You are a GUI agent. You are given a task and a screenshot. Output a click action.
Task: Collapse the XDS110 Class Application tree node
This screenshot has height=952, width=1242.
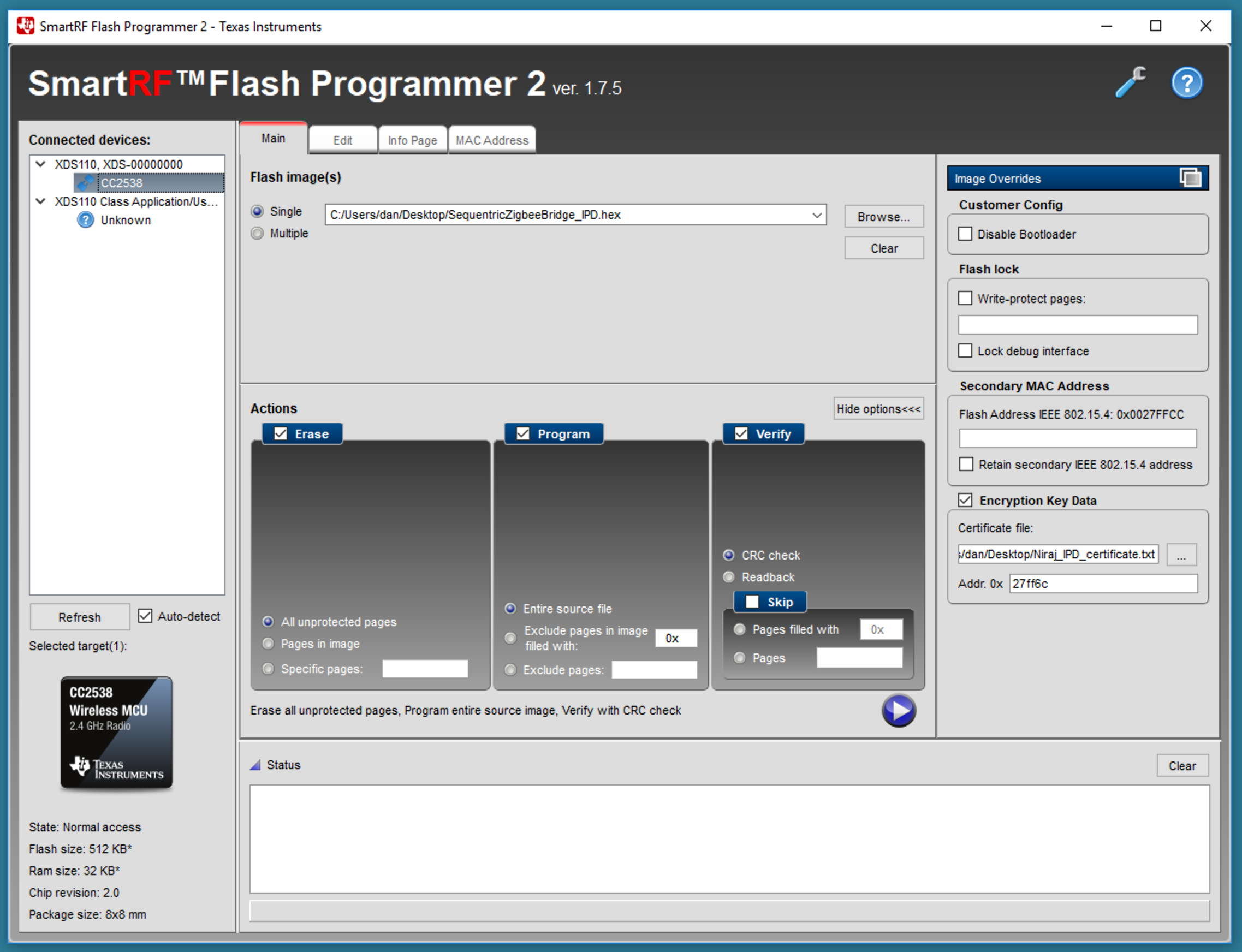(x=41, y=202)
